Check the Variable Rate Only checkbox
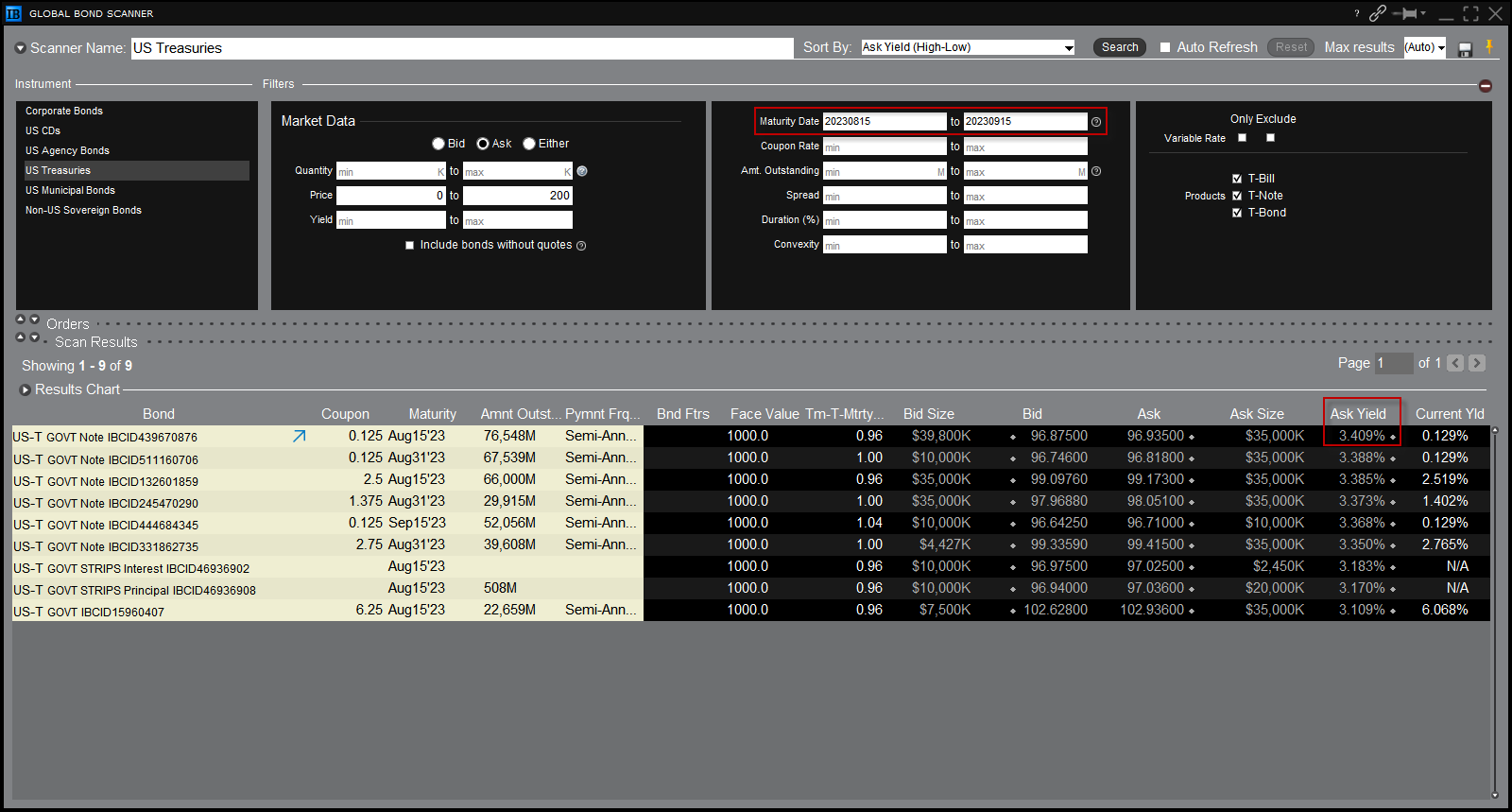The image size is (1512, 812). click(1243, 138)
